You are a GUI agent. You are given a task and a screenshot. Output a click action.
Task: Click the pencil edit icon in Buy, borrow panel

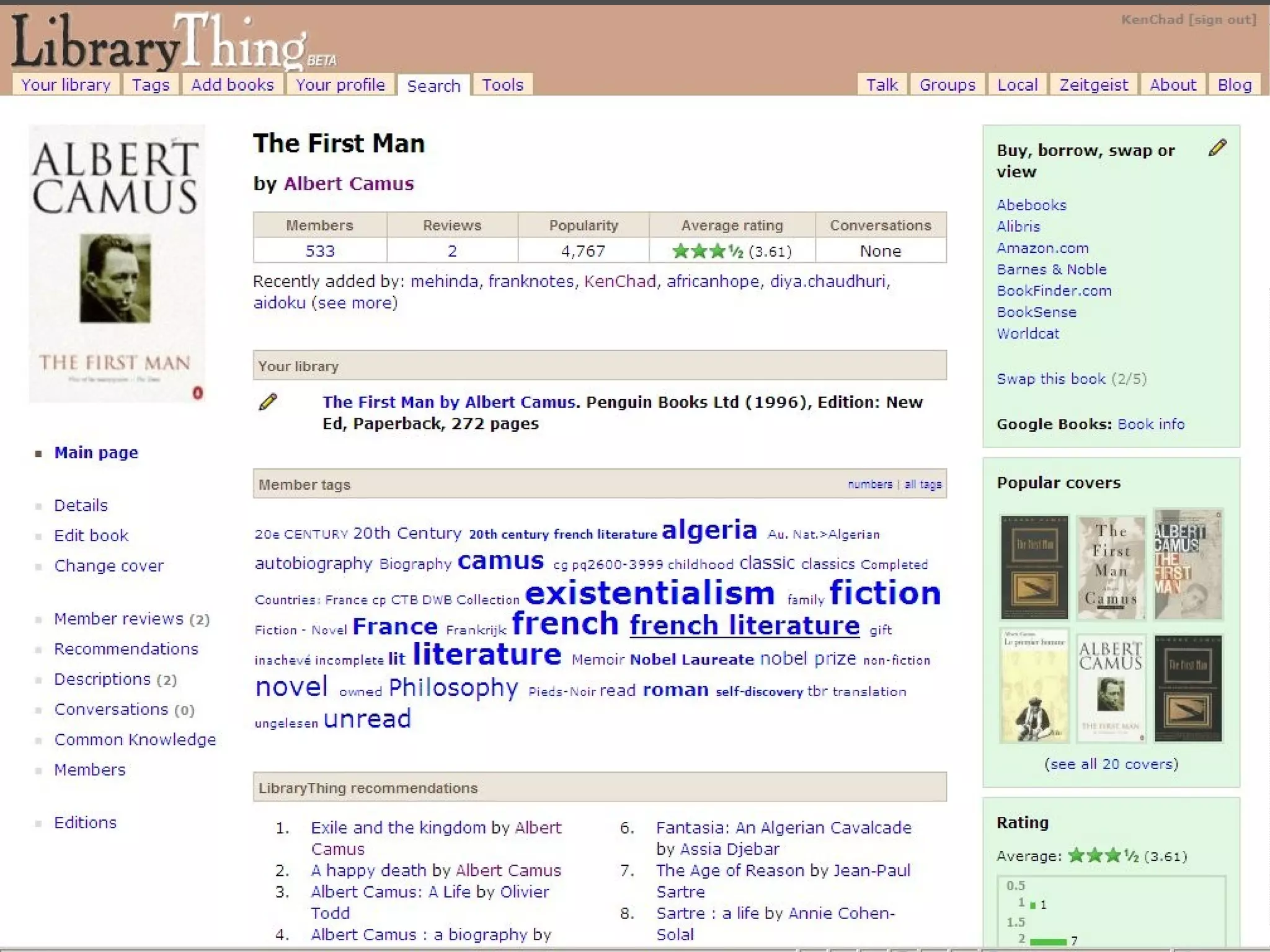click(1217, 148)
